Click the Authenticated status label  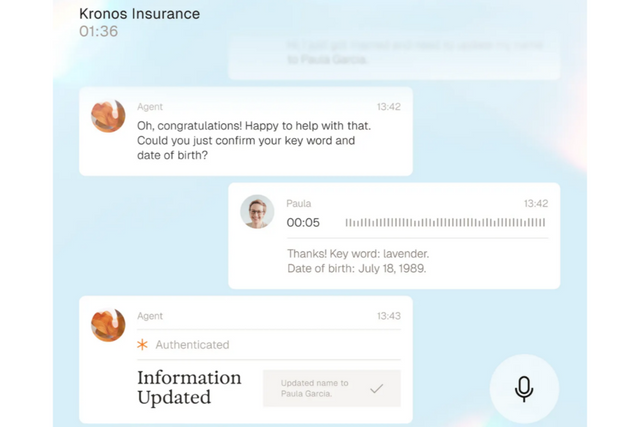click(x=192, y=345)
